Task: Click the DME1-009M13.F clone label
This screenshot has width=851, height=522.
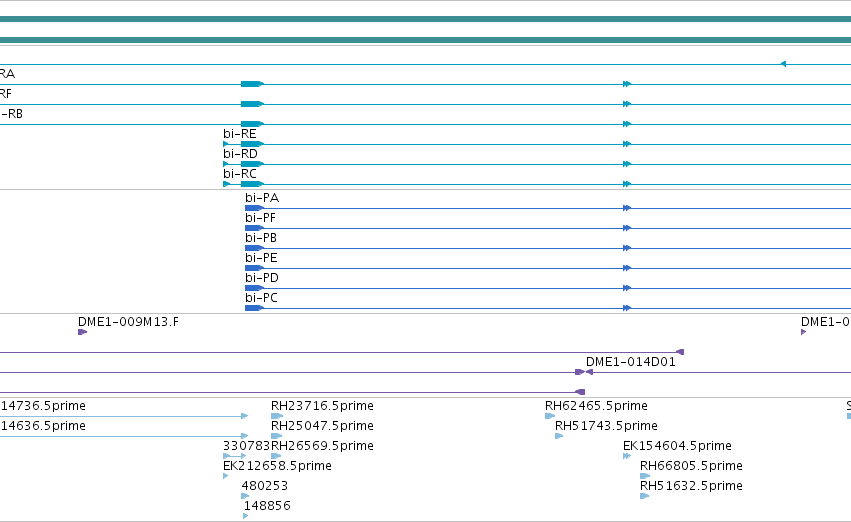Action: click(x=128, y=322)
